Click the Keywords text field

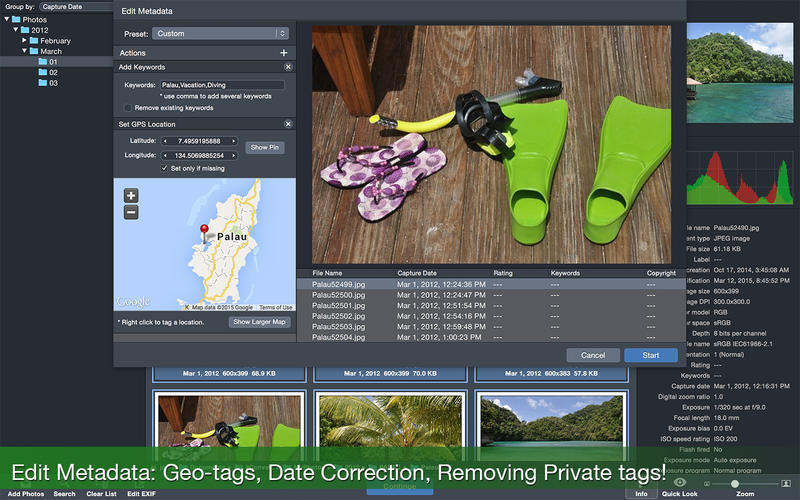click(x=221, y=85)
